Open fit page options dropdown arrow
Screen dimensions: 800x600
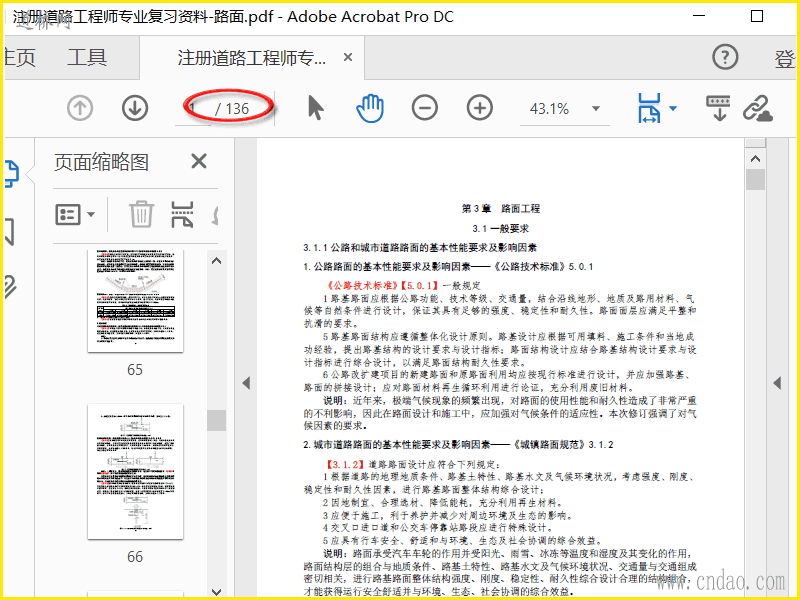(672, 108)
